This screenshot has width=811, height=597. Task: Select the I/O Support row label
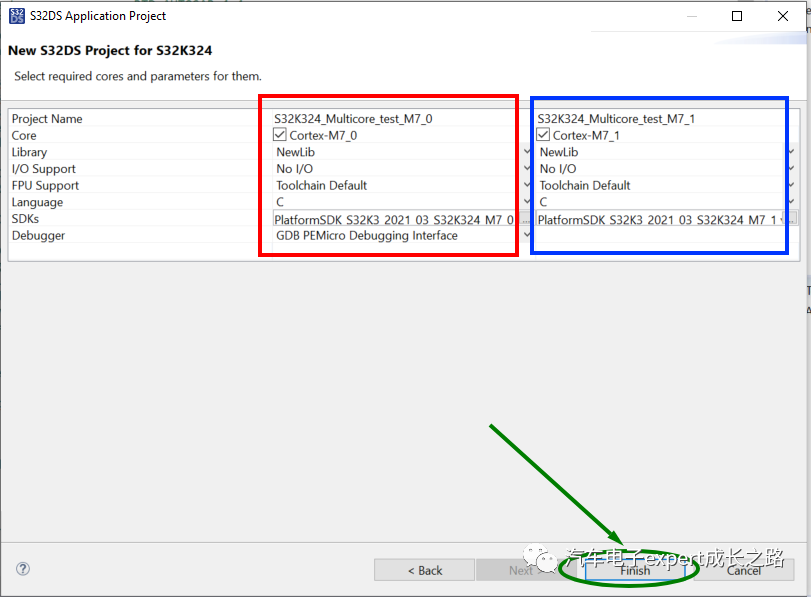(43, 169)
